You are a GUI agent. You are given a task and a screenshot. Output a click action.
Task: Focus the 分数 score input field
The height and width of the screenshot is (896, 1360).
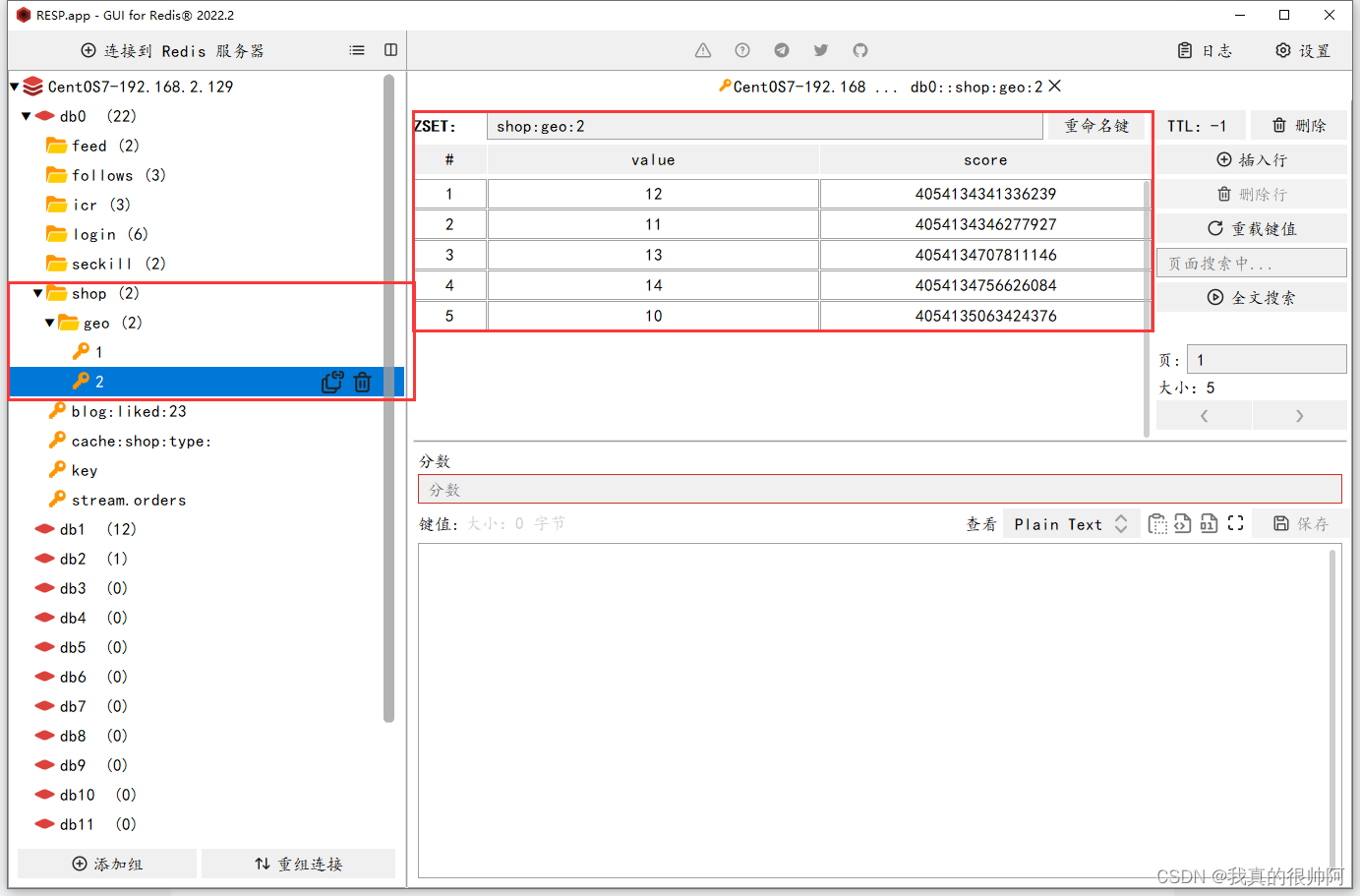(880, 490)
